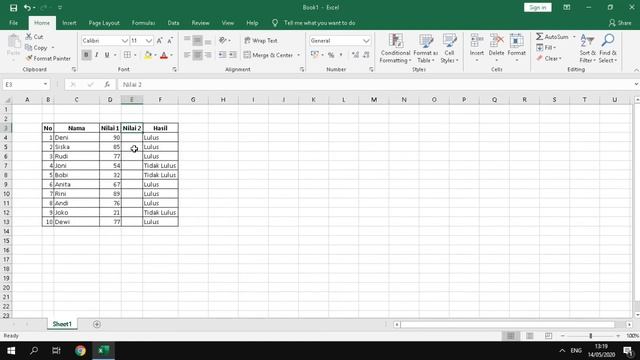Click the Save icon in title bar
640x360 pixels.
pyautogui.click(x=13, y=8)
